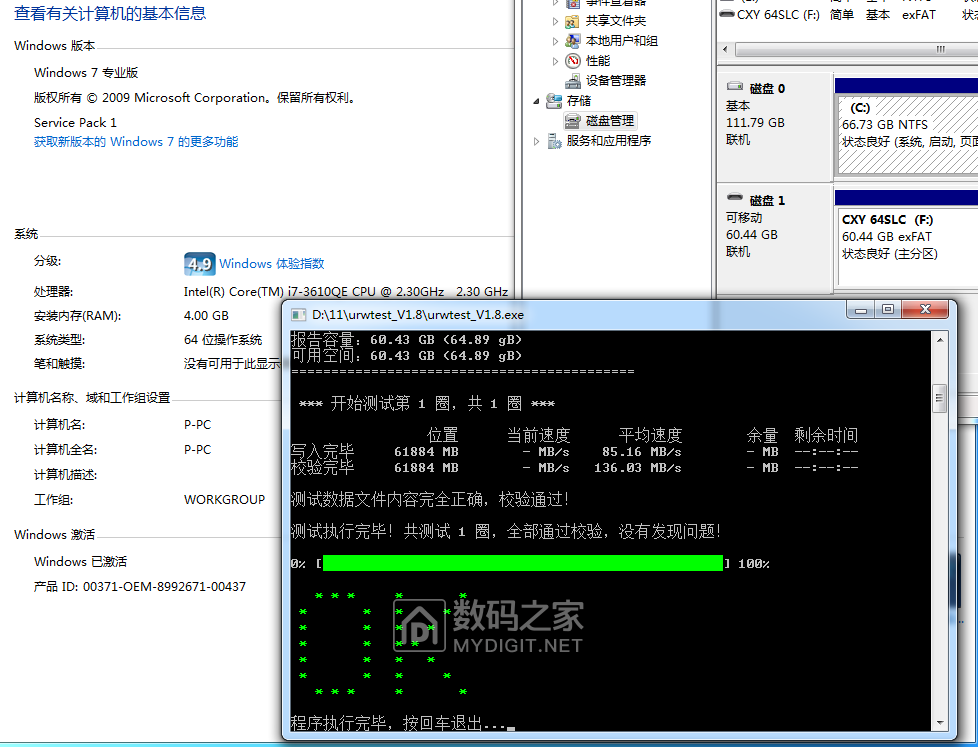Screen dimensions: 978x747
Task: Open the link for more Windows 7 features
Action: point(136,142)
